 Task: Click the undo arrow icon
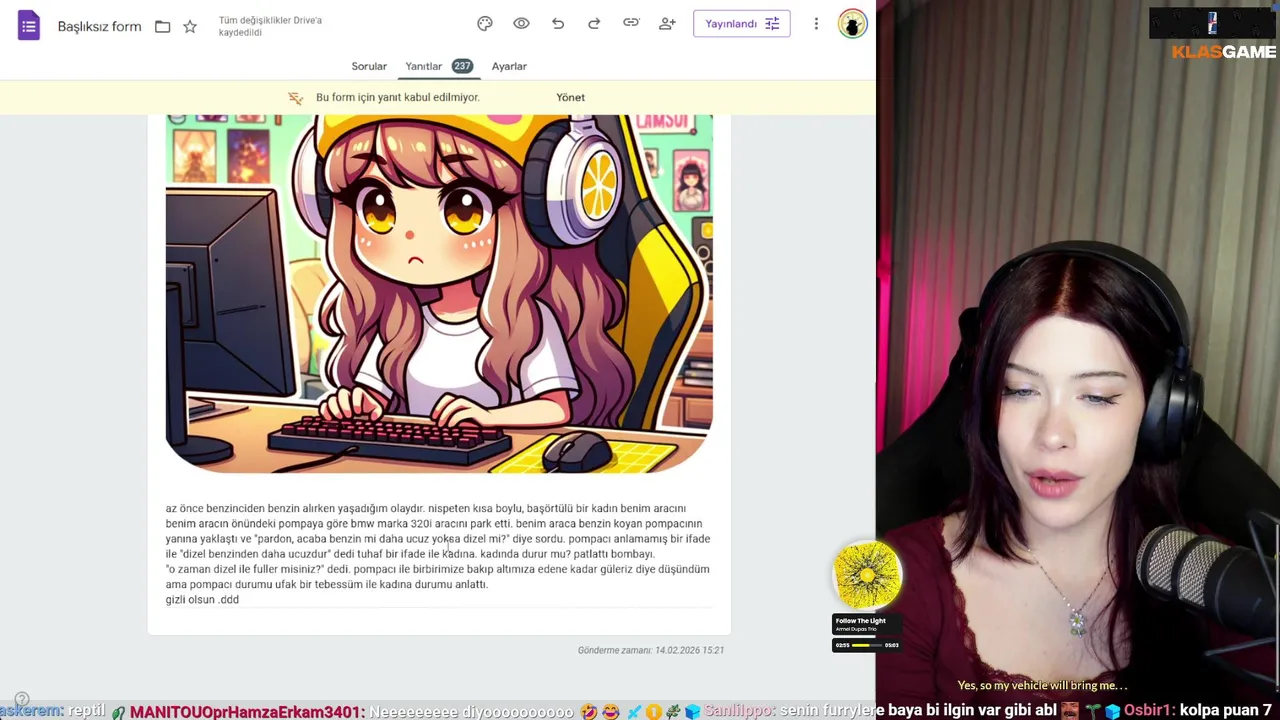point(558,23)
